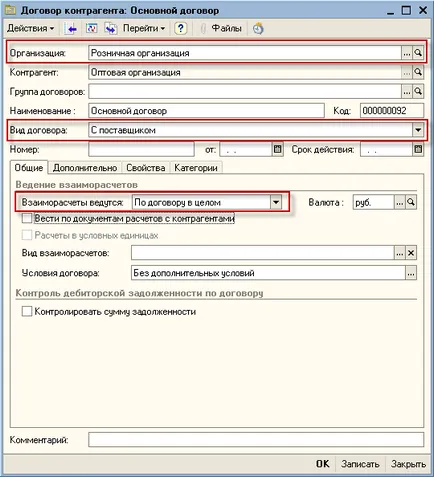Click ellipsis button for Контрагент field
The image size is (434, 477).
(x=407, y=72)
